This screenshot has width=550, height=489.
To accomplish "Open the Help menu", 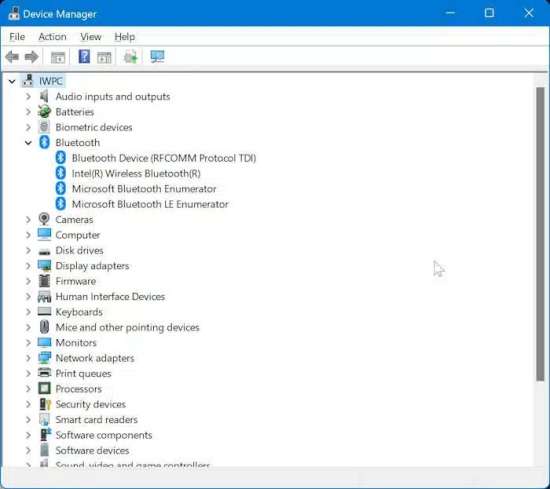I will (125, 36).
